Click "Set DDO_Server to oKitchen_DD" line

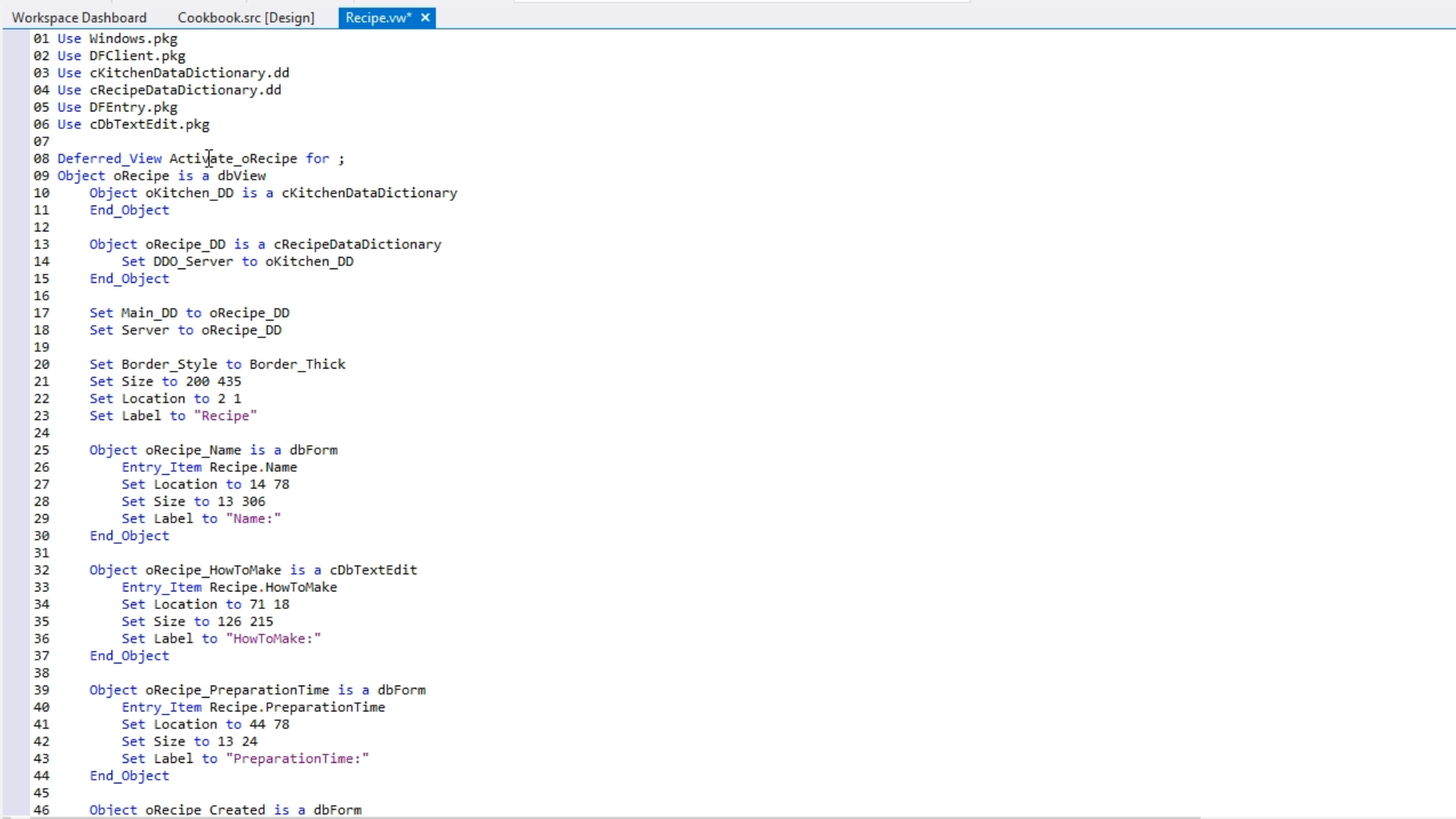pos(237,262)
